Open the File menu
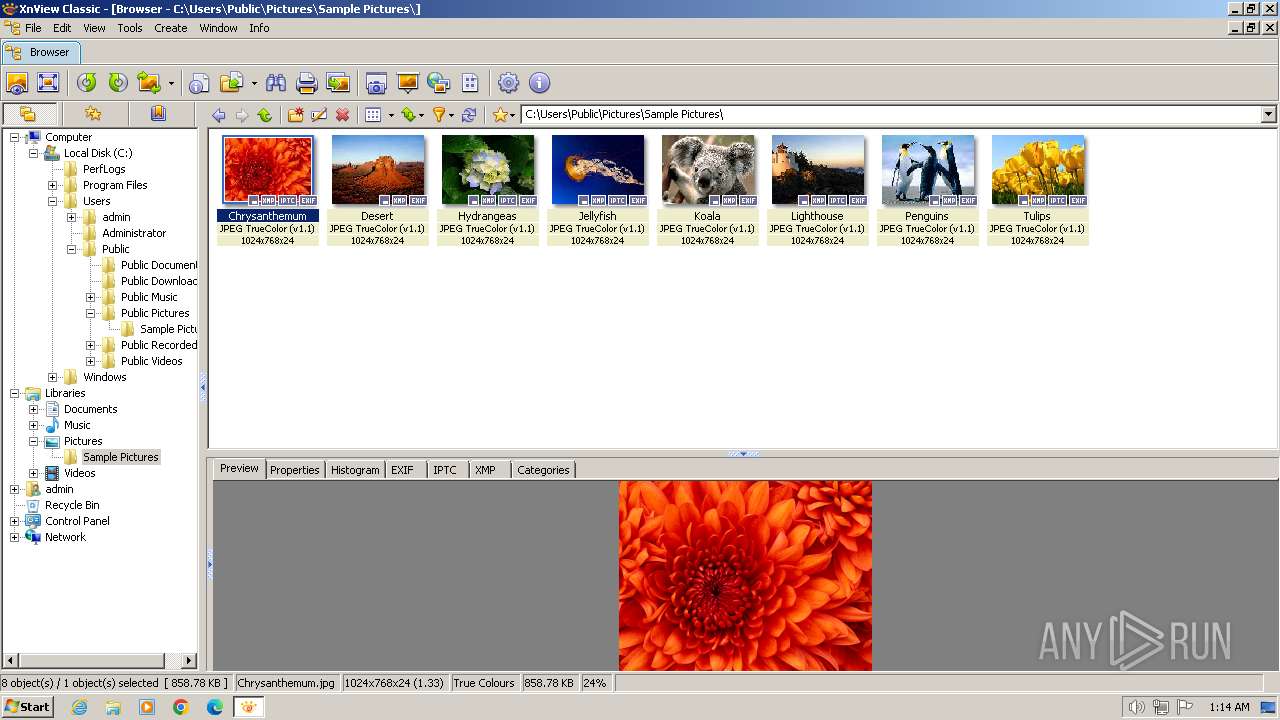Image resolution: width=1280 pixels, height=720 pixels. pos(33,28)
